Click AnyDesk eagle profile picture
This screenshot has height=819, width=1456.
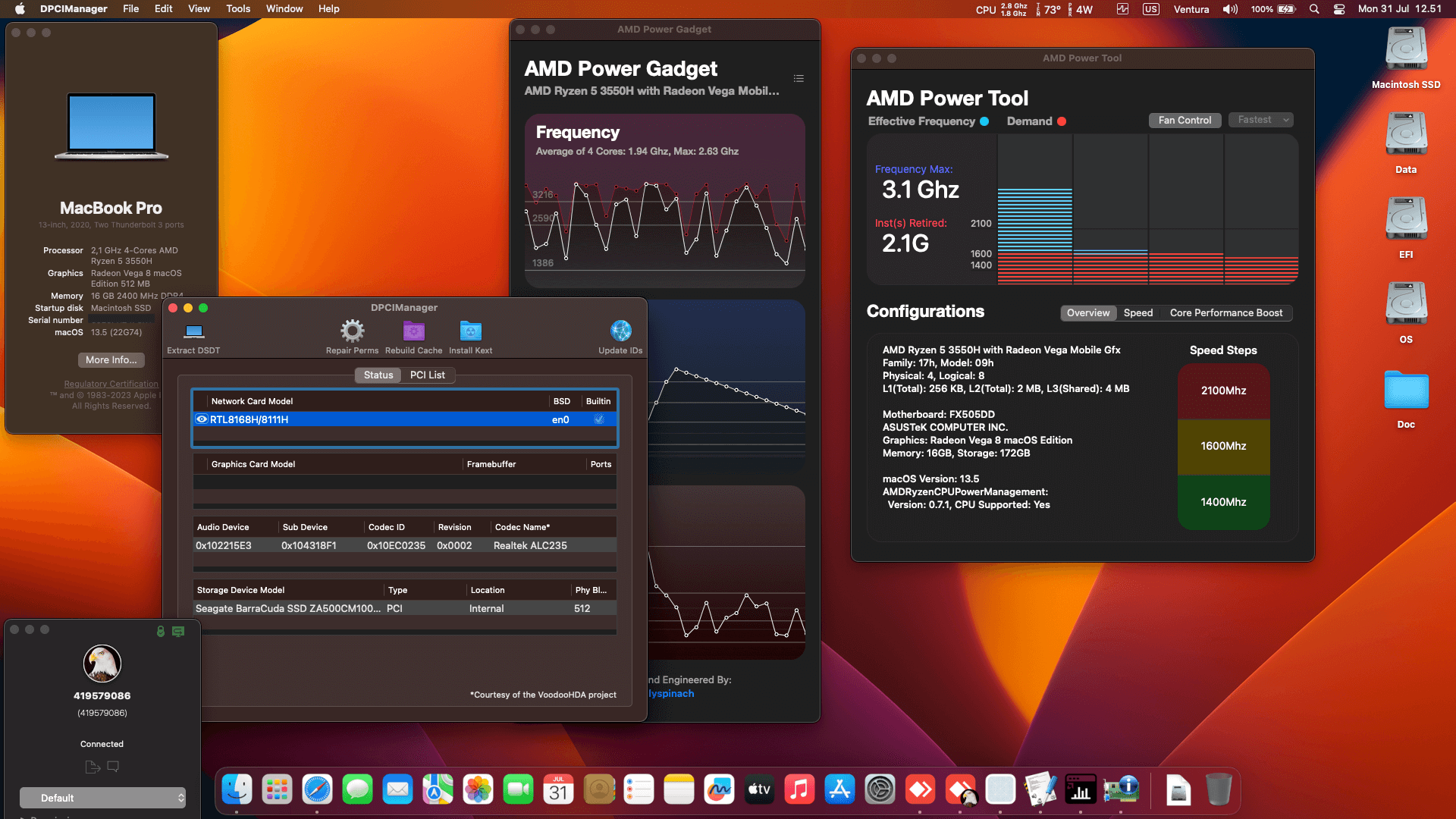(102, 664)
